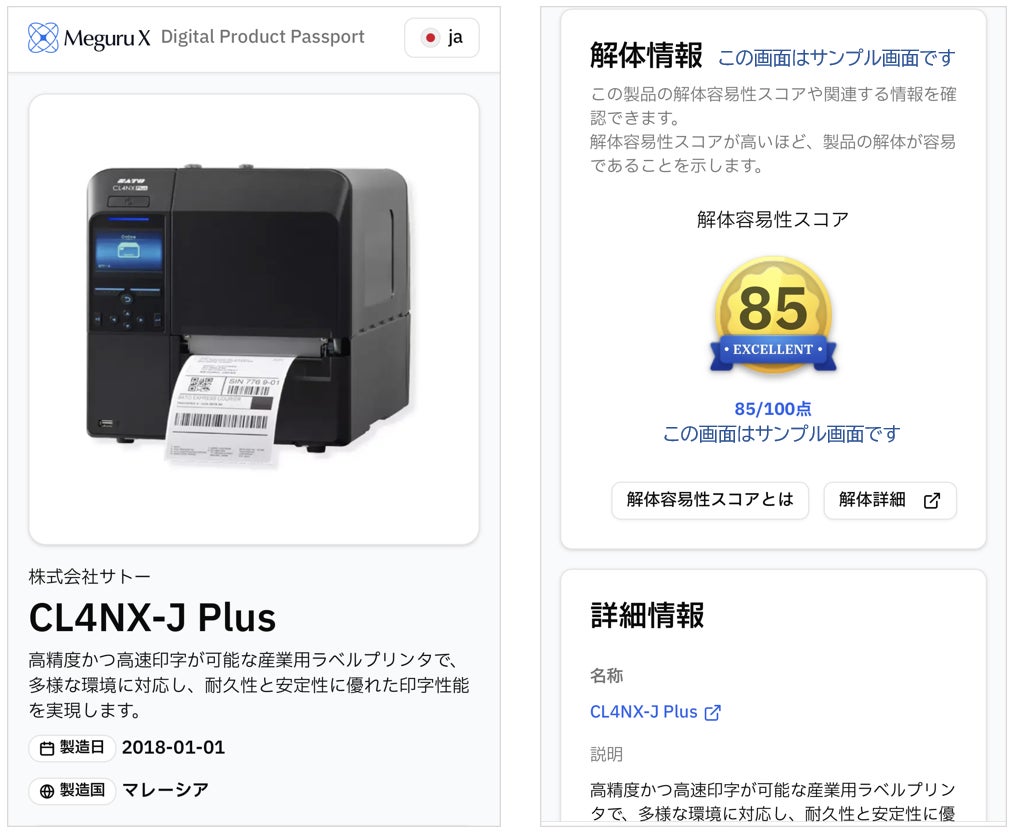The width and height of the screenshot is (1014, 838).
Task: Click external link icon on 解体詳細
Action: [x=932, y=500]
